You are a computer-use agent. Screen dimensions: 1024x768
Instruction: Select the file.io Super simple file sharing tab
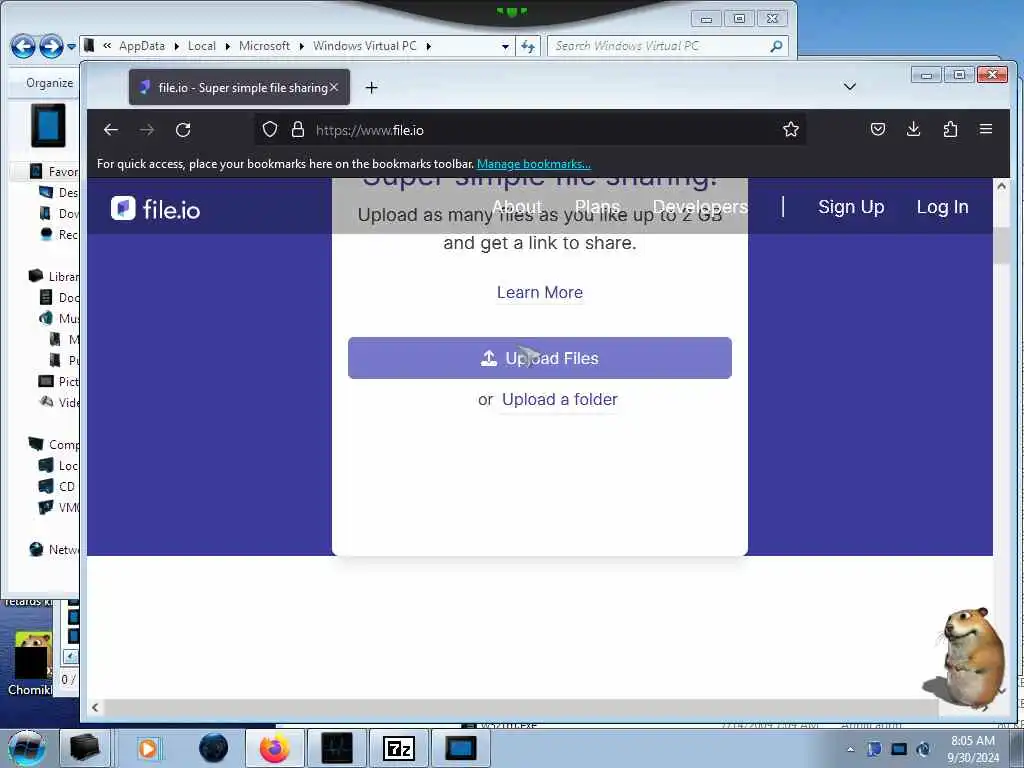coord(239,88)
